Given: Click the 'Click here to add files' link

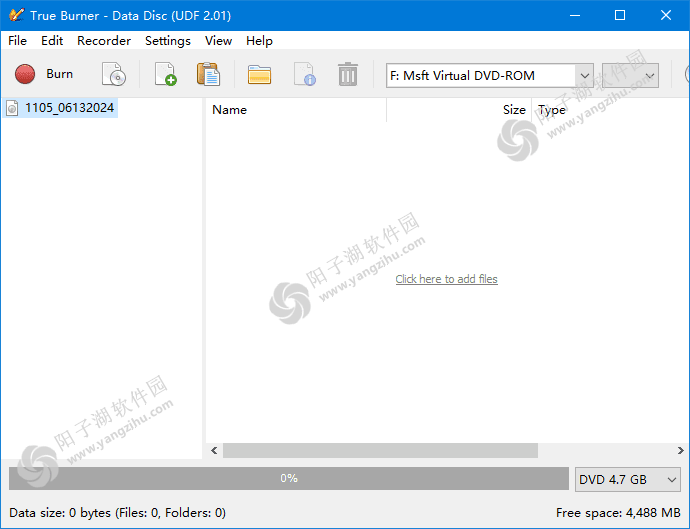Looking at the screenshot, I should (446, 279).
